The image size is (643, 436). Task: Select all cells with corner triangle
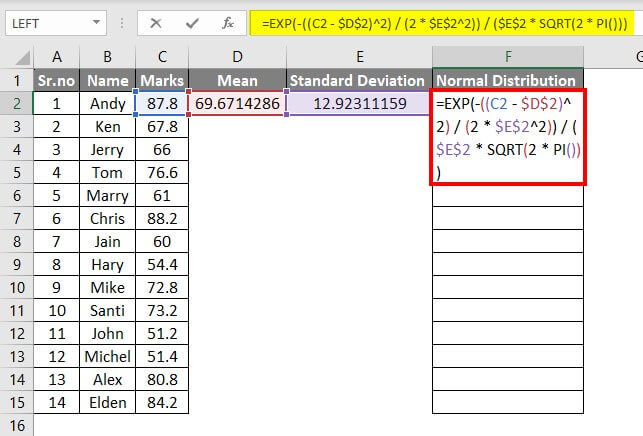[22, 57]
